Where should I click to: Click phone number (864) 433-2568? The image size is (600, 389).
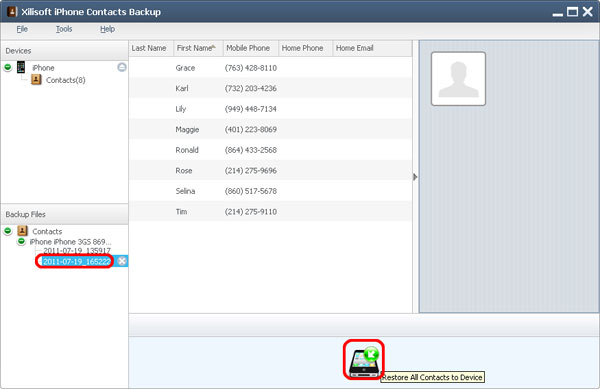tap(251, 150)
